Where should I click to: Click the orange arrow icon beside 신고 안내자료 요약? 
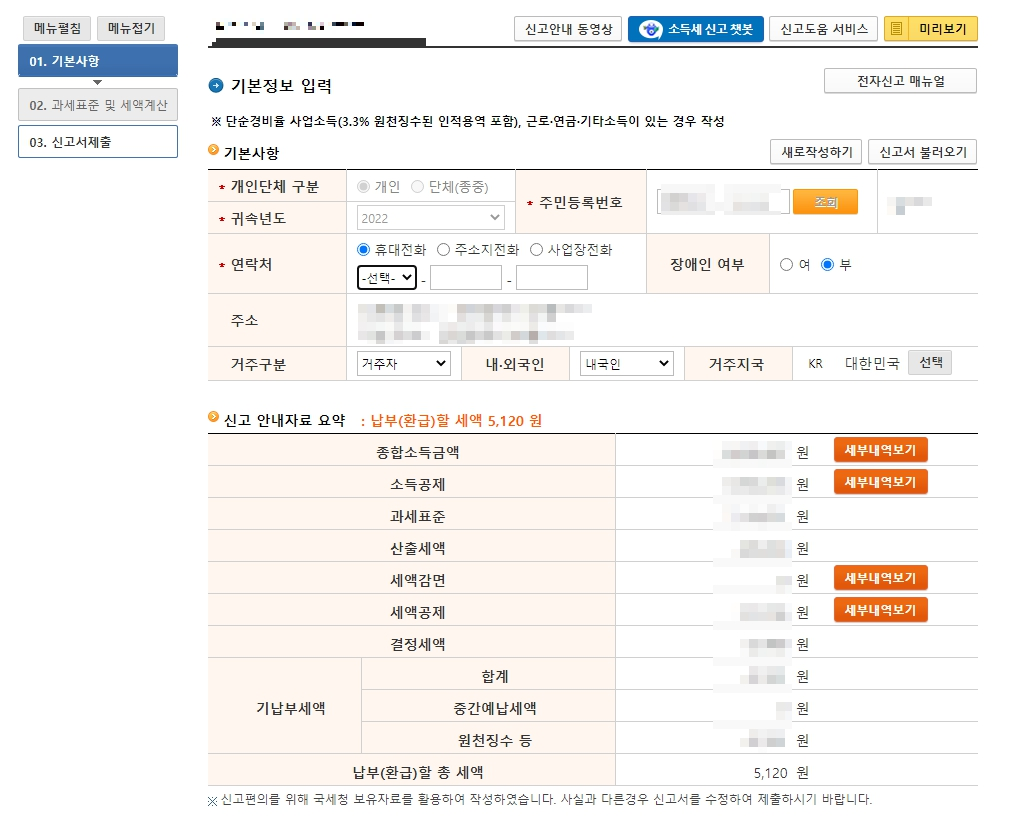coord(214,419)
